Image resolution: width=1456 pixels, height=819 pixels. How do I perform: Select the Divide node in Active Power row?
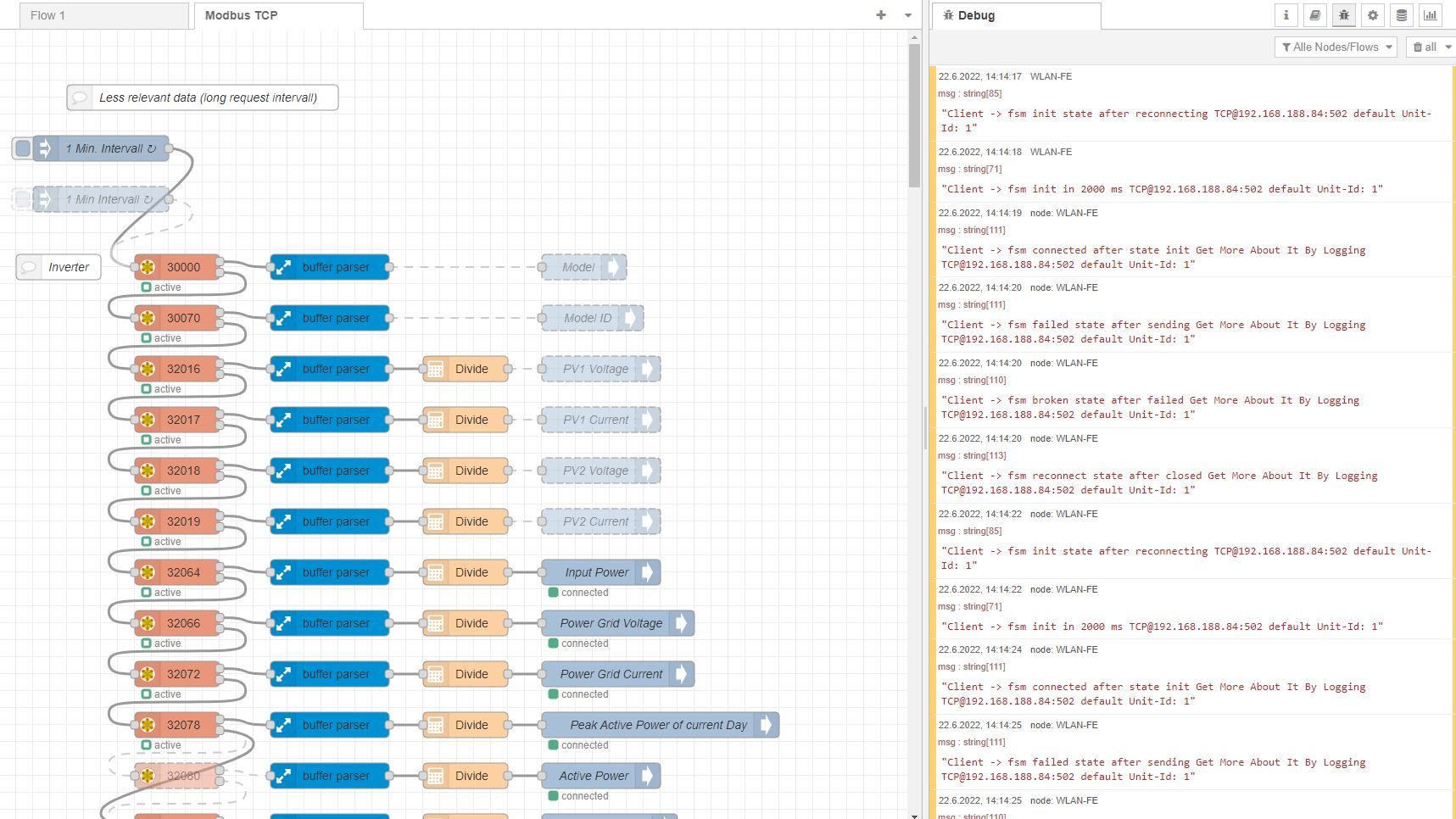[x=466, y=776]
